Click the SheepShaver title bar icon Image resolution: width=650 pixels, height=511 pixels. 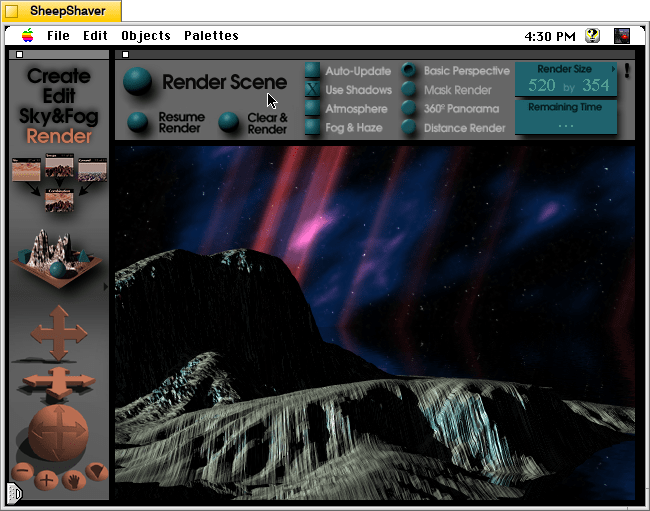click(12, 11)
